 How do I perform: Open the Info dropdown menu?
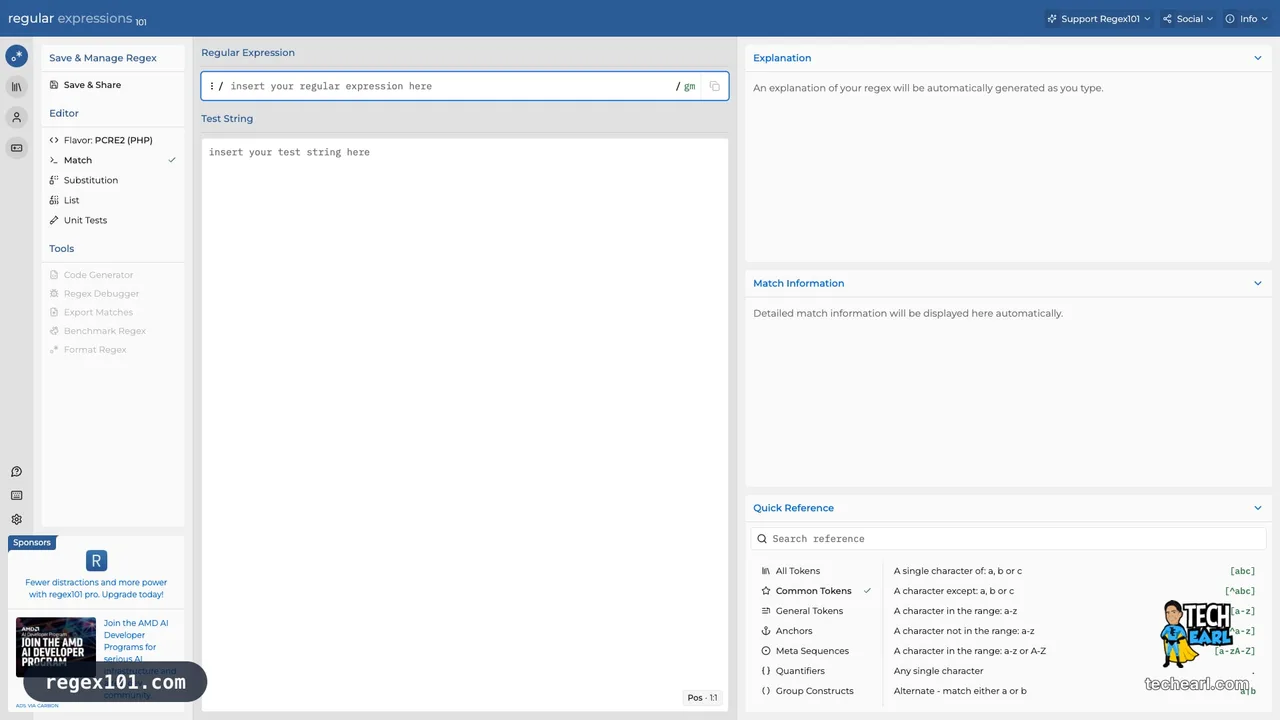1247,19
